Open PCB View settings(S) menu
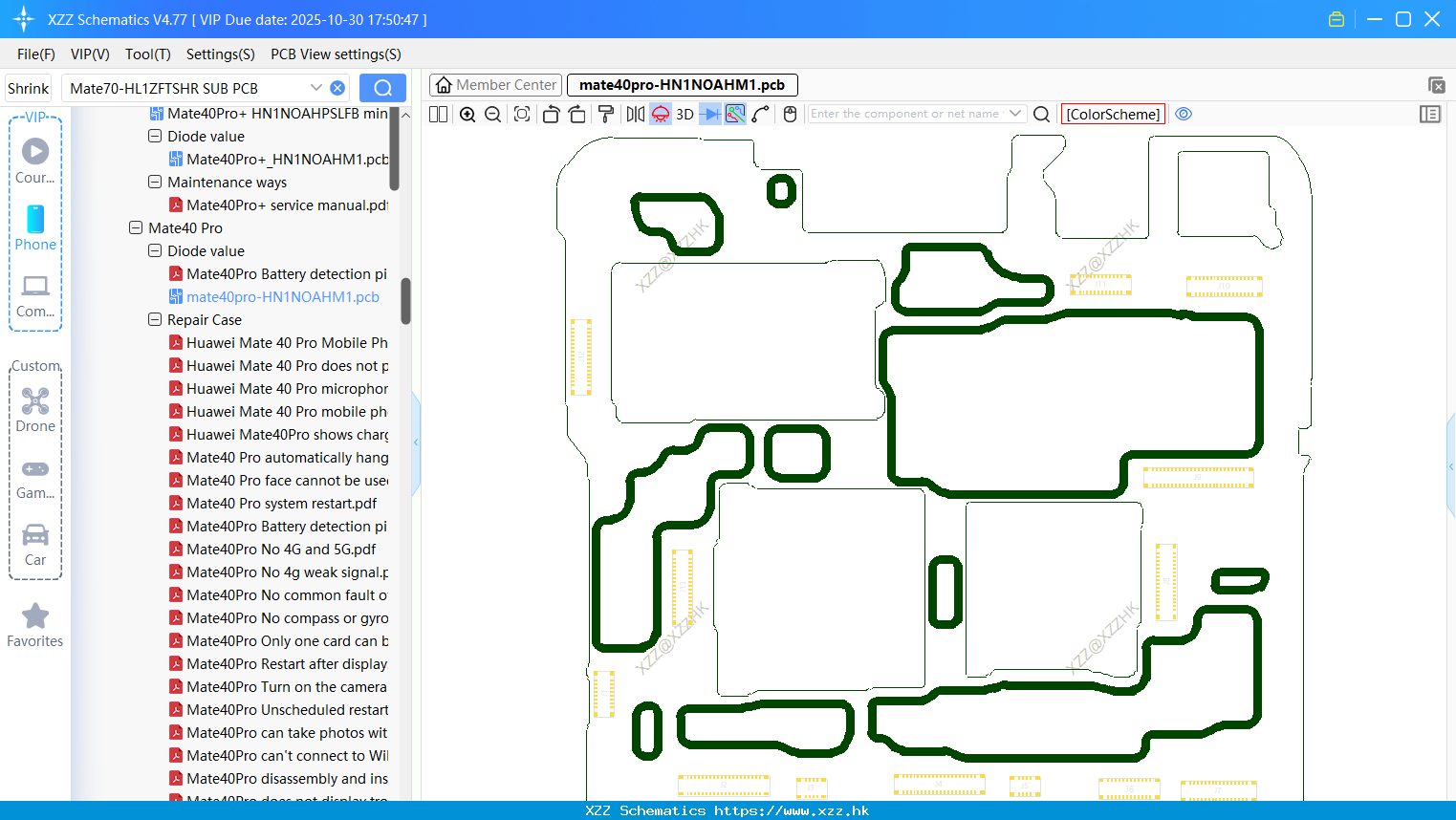The height and width of the screenshot is (820, 1456). point(336,54)
